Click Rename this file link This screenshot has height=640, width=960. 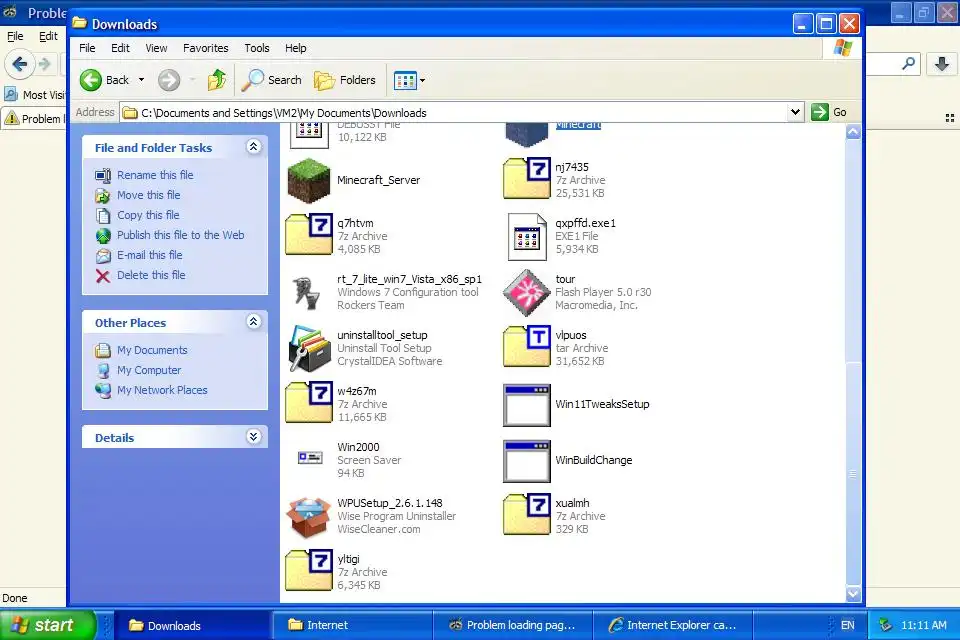(155, 175)
